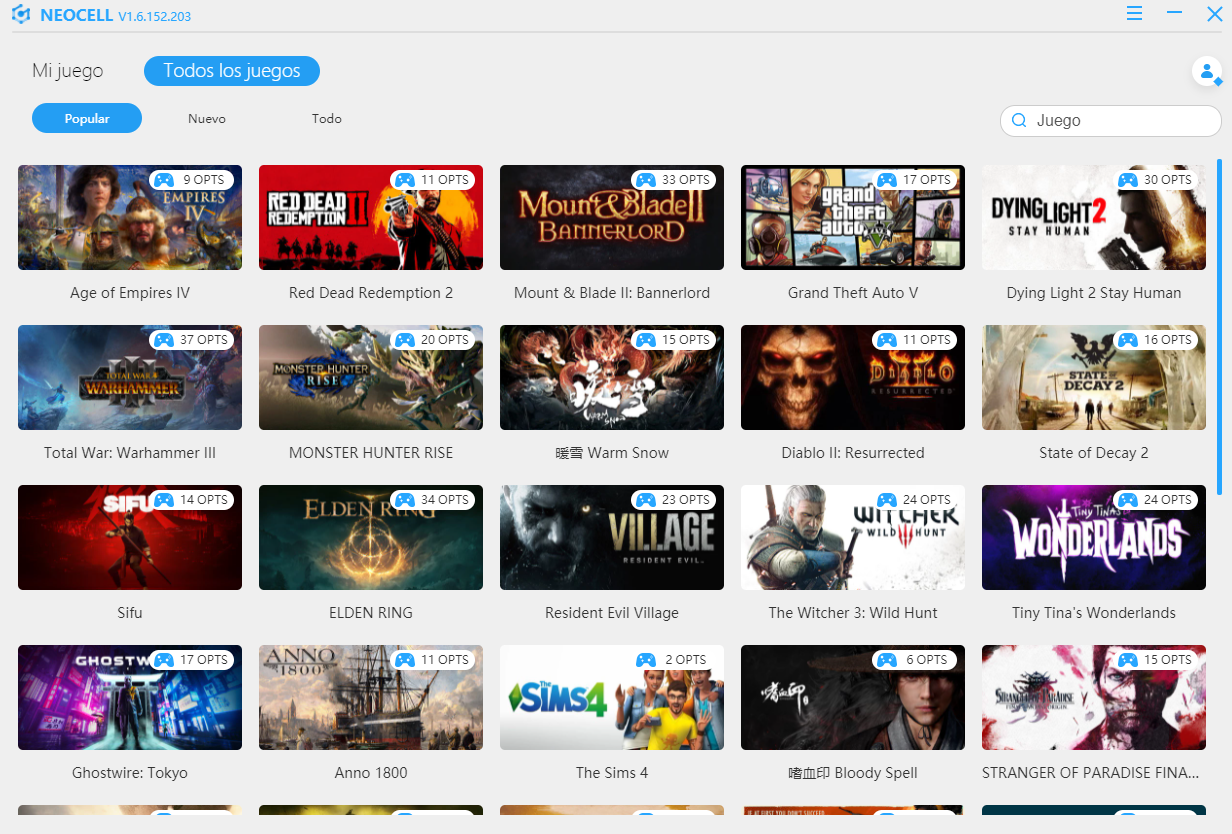Click the gamepad icon on Tiny Tina's Wonderlands
This screenshot has height=834, width=1232.
[x=1128, y=500]
